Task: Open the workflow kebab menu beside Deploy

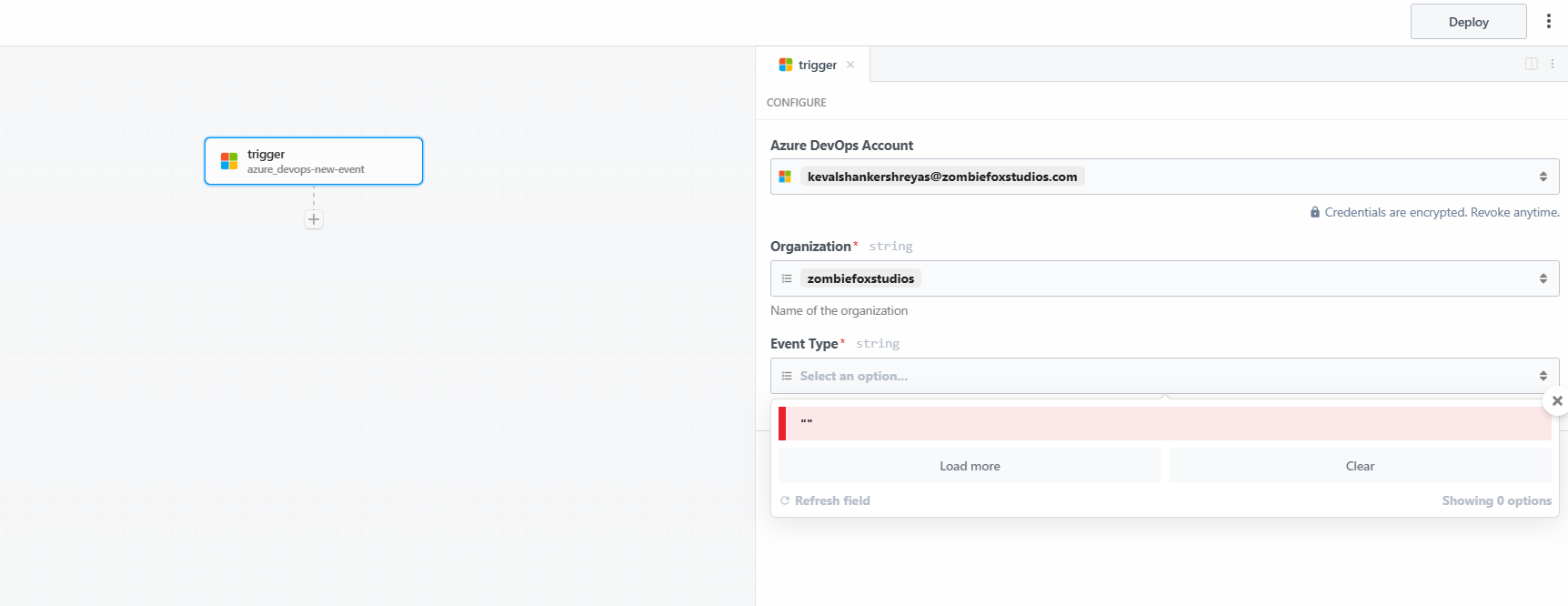Action: 1549,21
